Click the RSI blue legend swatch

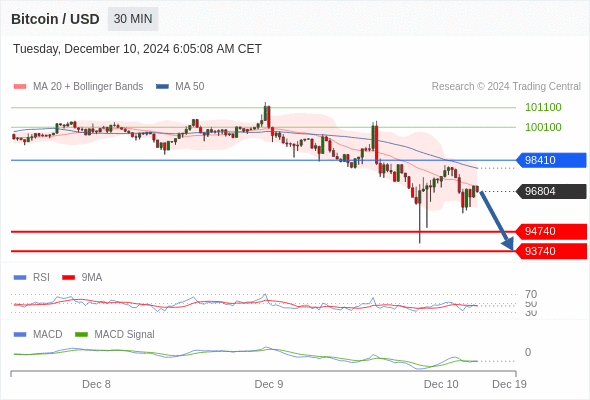tap(20, 278)
